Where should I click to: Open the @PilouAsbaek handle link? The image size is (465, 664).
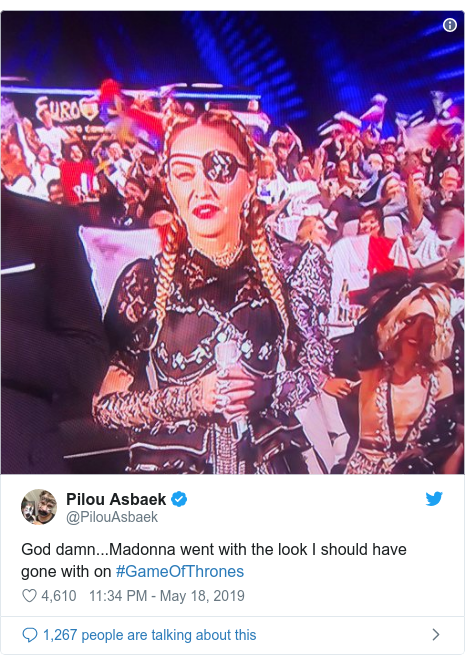click(112, 517)
